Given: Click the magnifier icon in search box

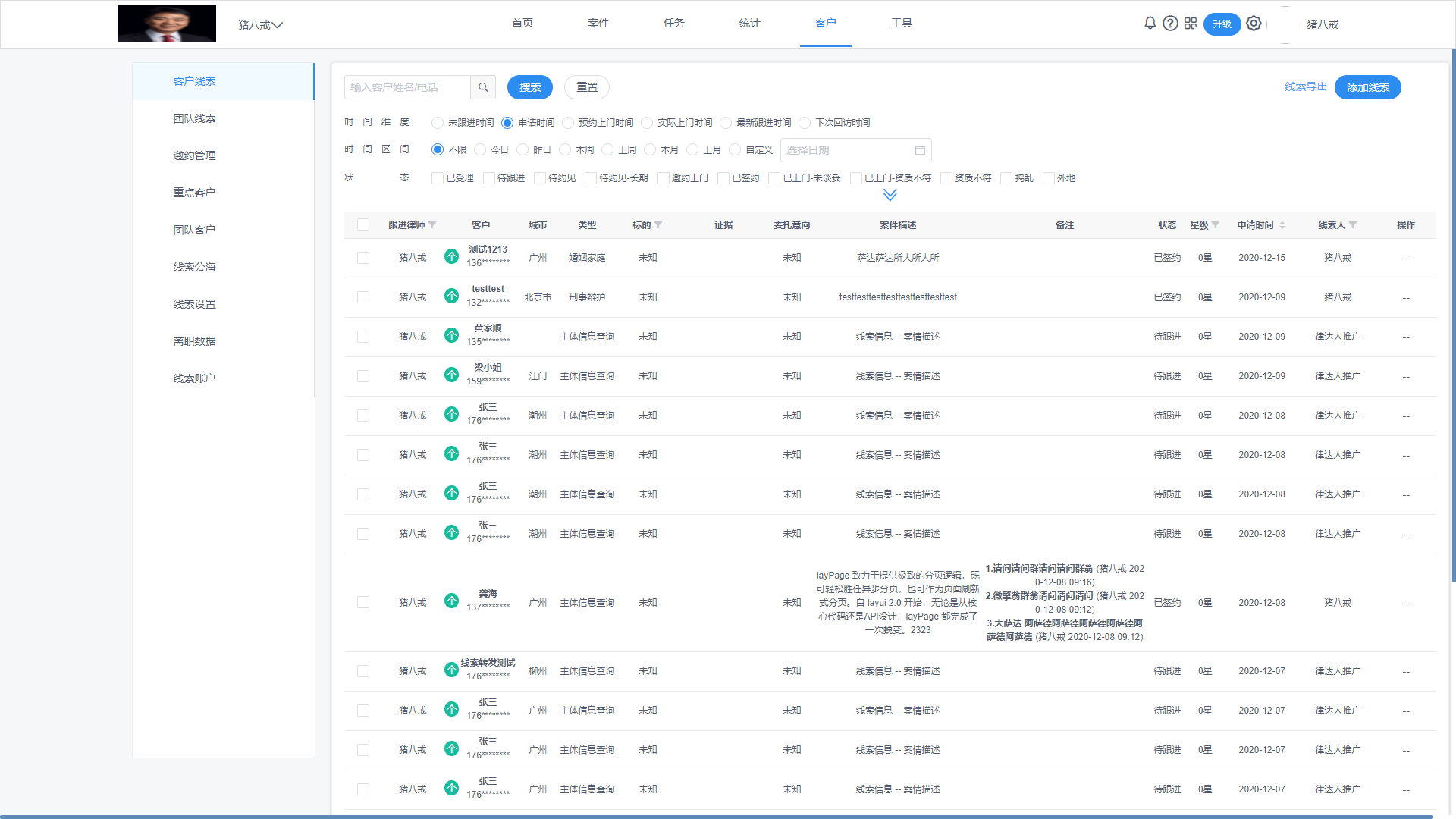Looking at the screenshot, I should tap(483, 87).
